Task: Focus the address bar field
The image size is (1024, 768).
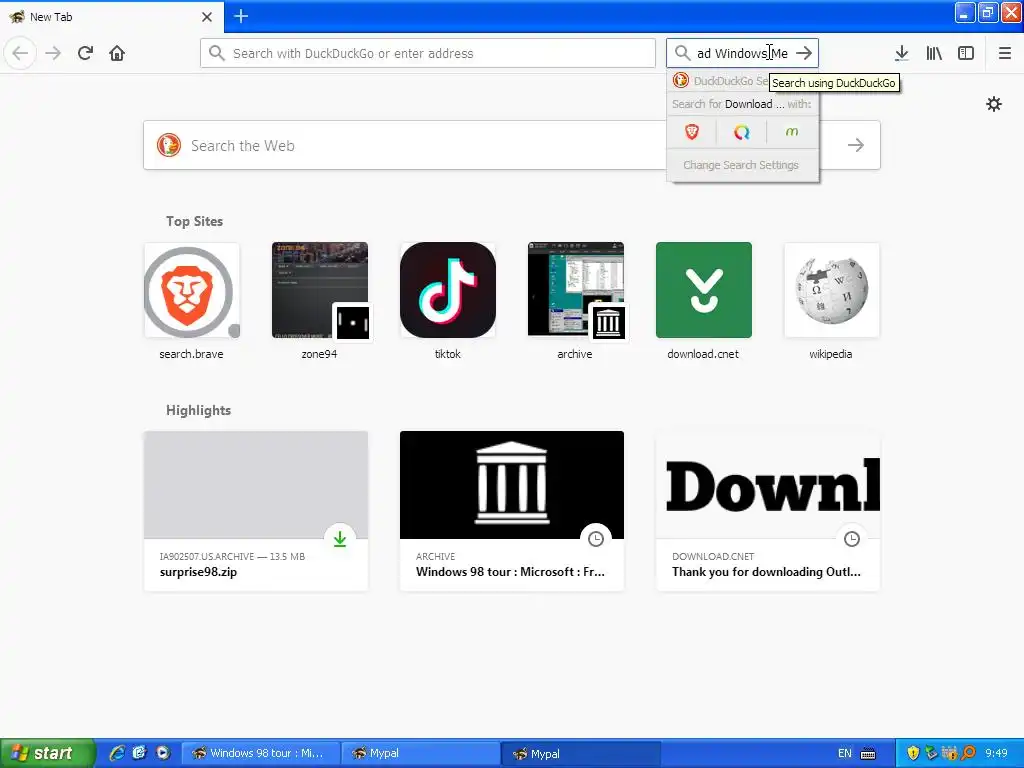Action: coord(428,53)
